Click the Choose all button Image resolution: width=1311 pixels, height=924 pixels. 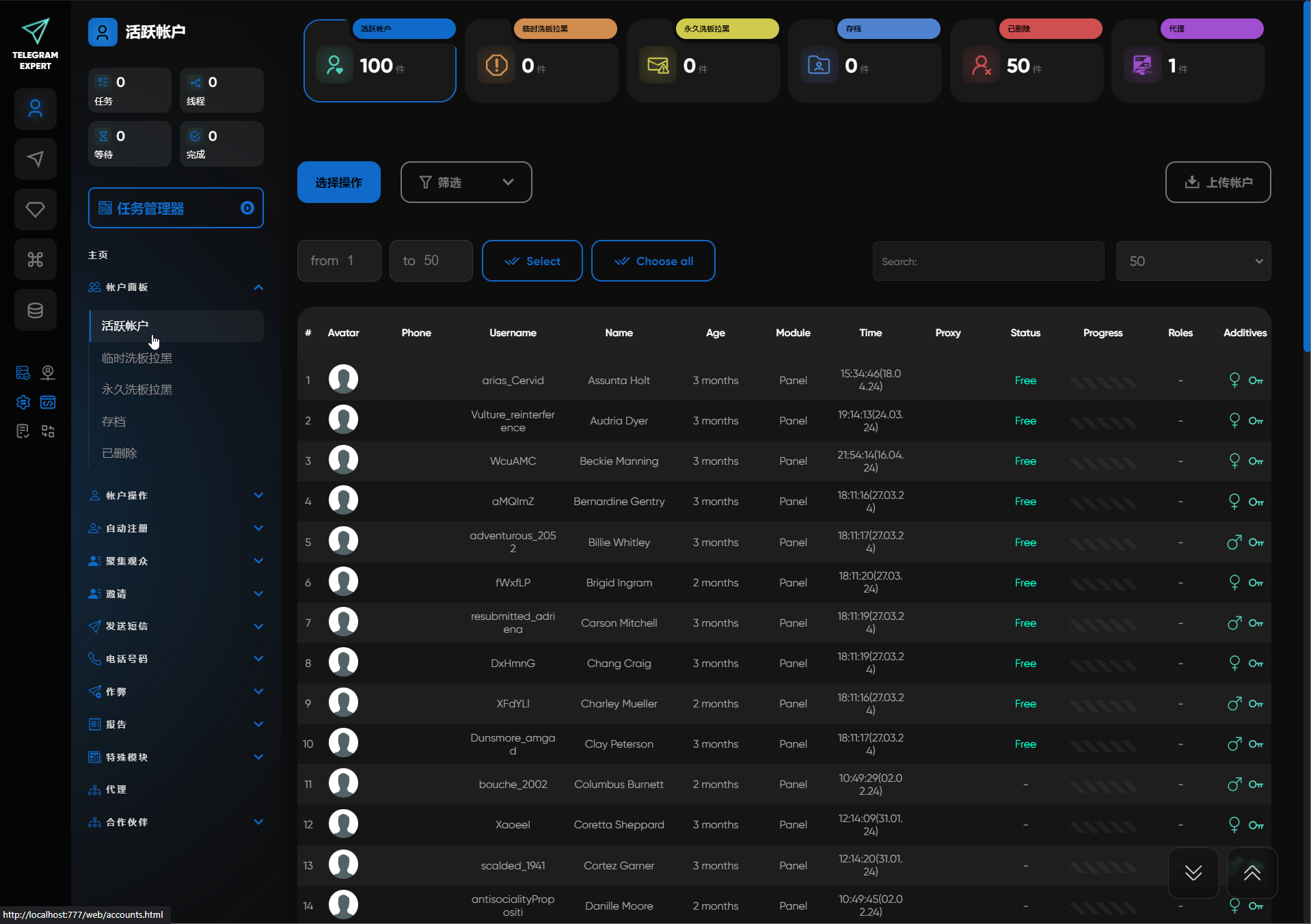(x=653, y=261)
